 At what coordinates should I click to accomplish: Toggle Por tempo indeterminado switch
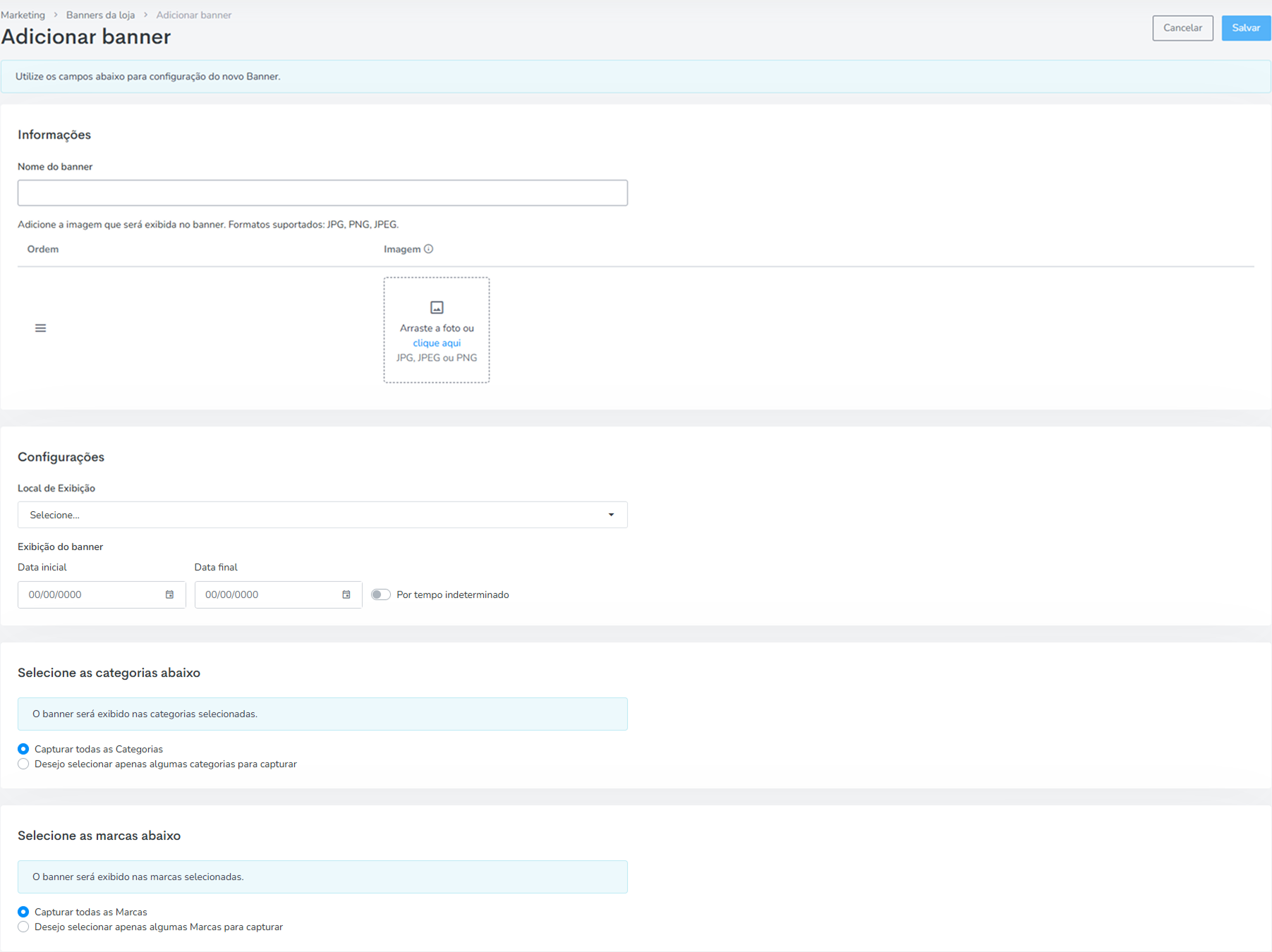(381, 594)
